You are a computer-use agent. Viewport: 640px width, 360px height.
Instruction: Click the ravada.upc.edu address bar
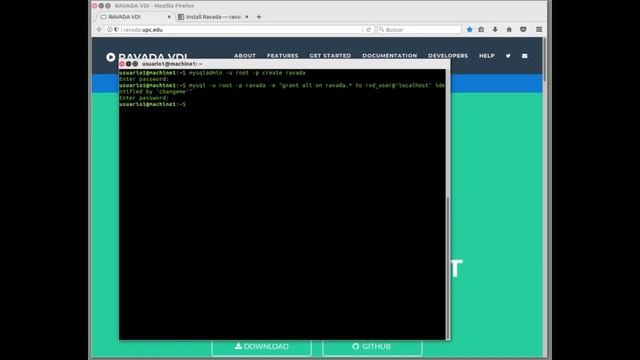(x=241, y=29)
